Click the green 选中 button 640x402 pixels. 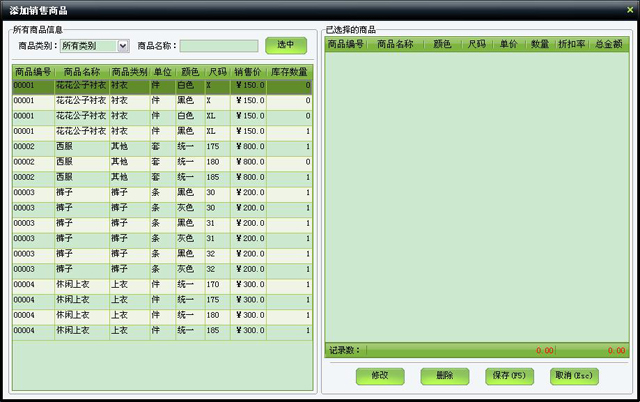pyautogui.click(x=286, y=45)
